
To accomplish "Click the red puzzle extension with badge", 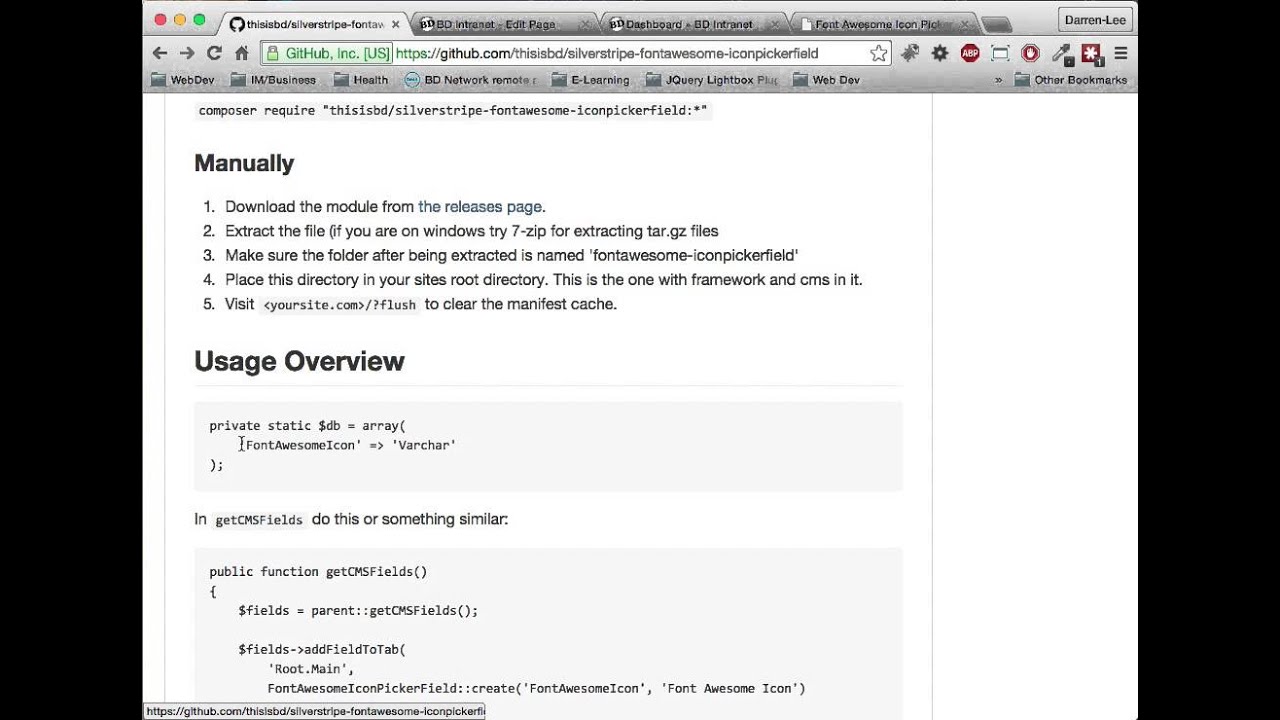I will (x=1091, y=53).
